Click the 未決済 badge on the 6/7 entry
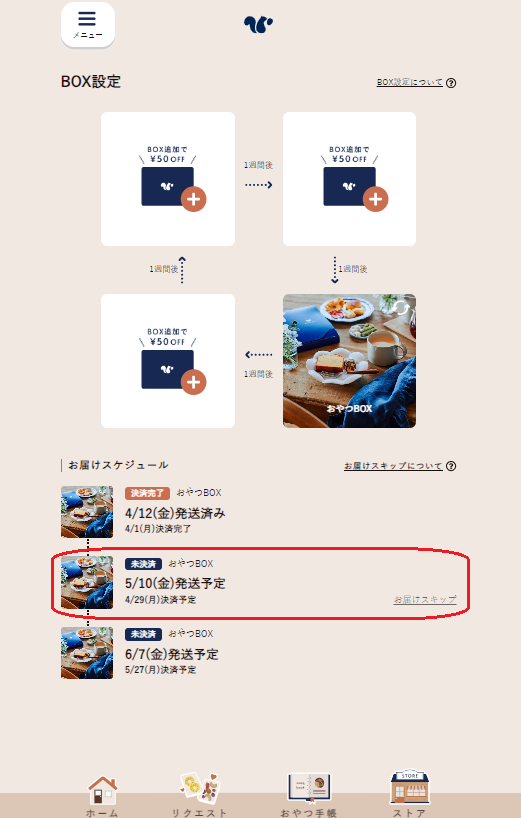521x818 pixels. pos(143,634)
